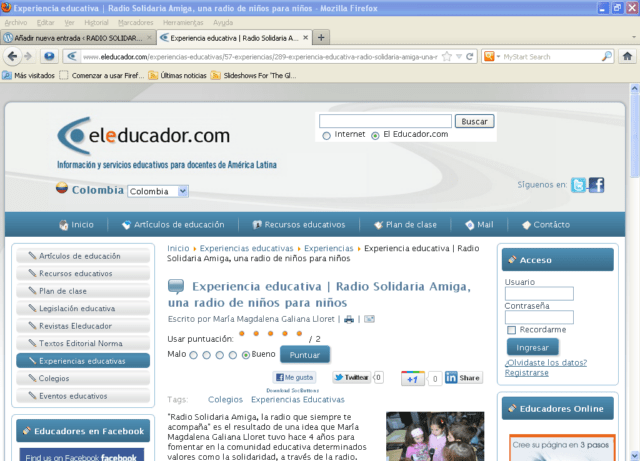The image size is (640, 461).
Task: Click the print article icon
Action: 349,319
